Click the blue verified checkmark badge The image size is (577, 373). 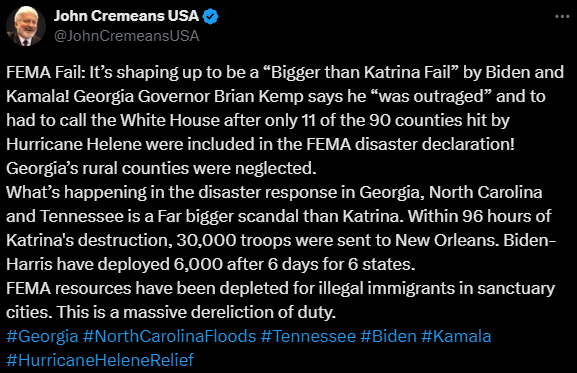[210, 17]
